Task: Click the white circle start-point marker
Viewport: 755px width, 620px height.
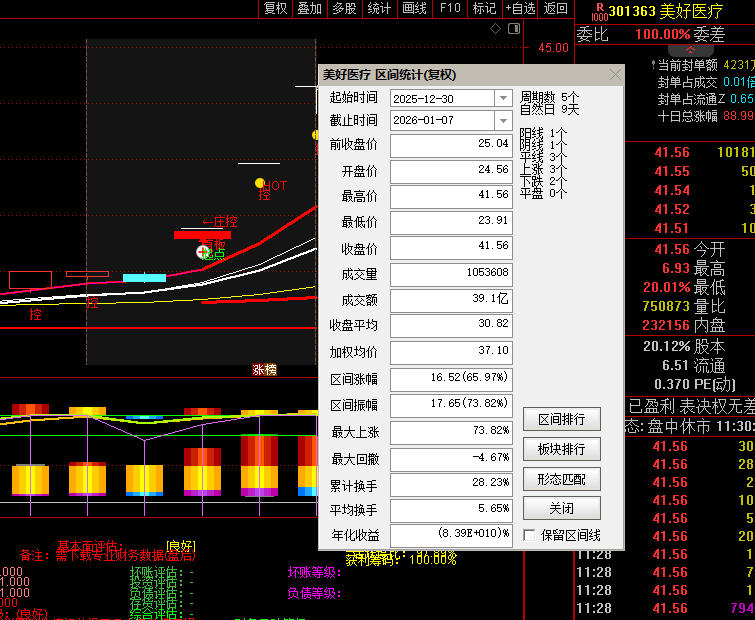Action: pos(203,251)
